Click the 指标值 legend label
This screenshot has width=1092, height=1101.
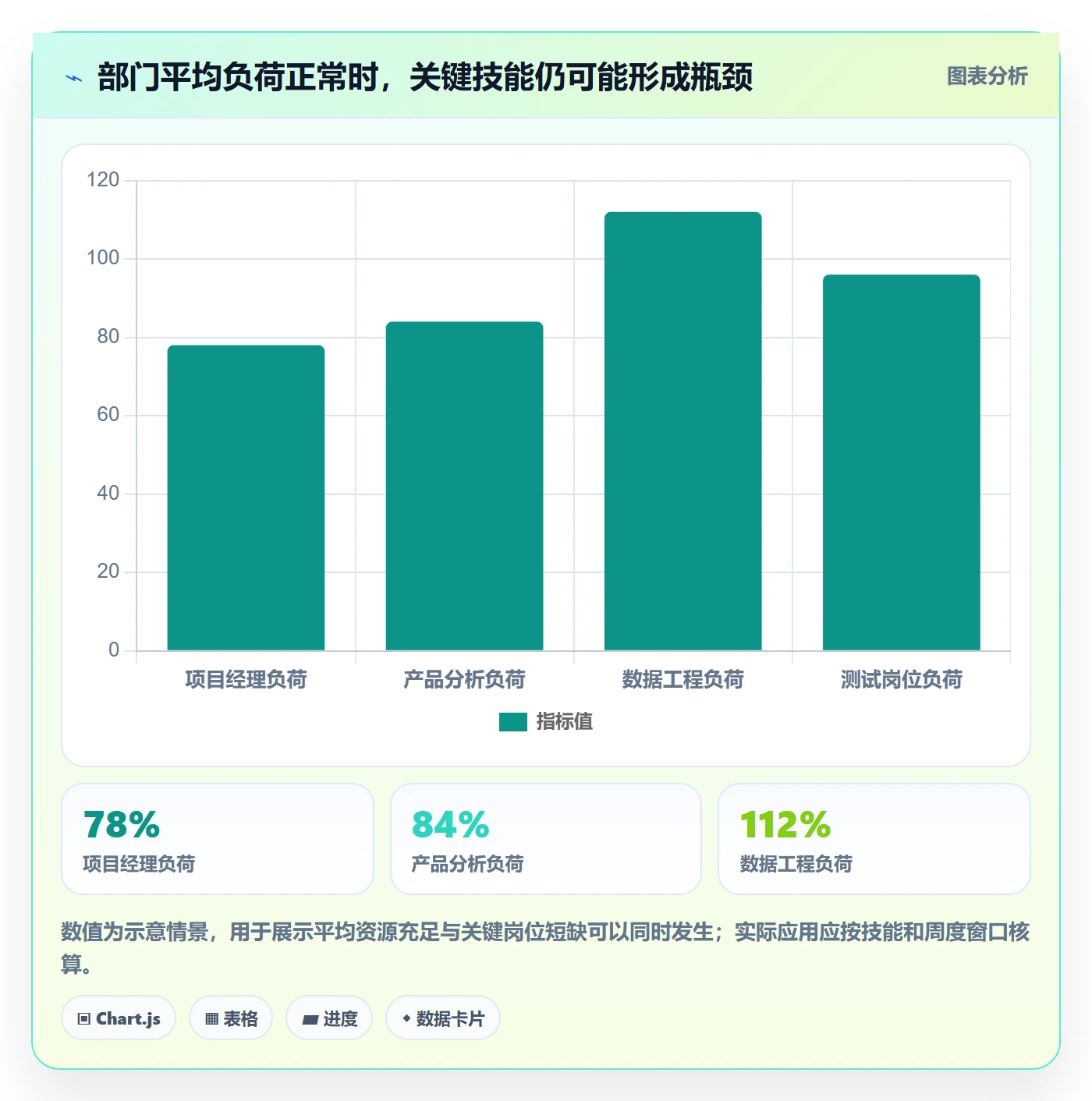point(565,722)
